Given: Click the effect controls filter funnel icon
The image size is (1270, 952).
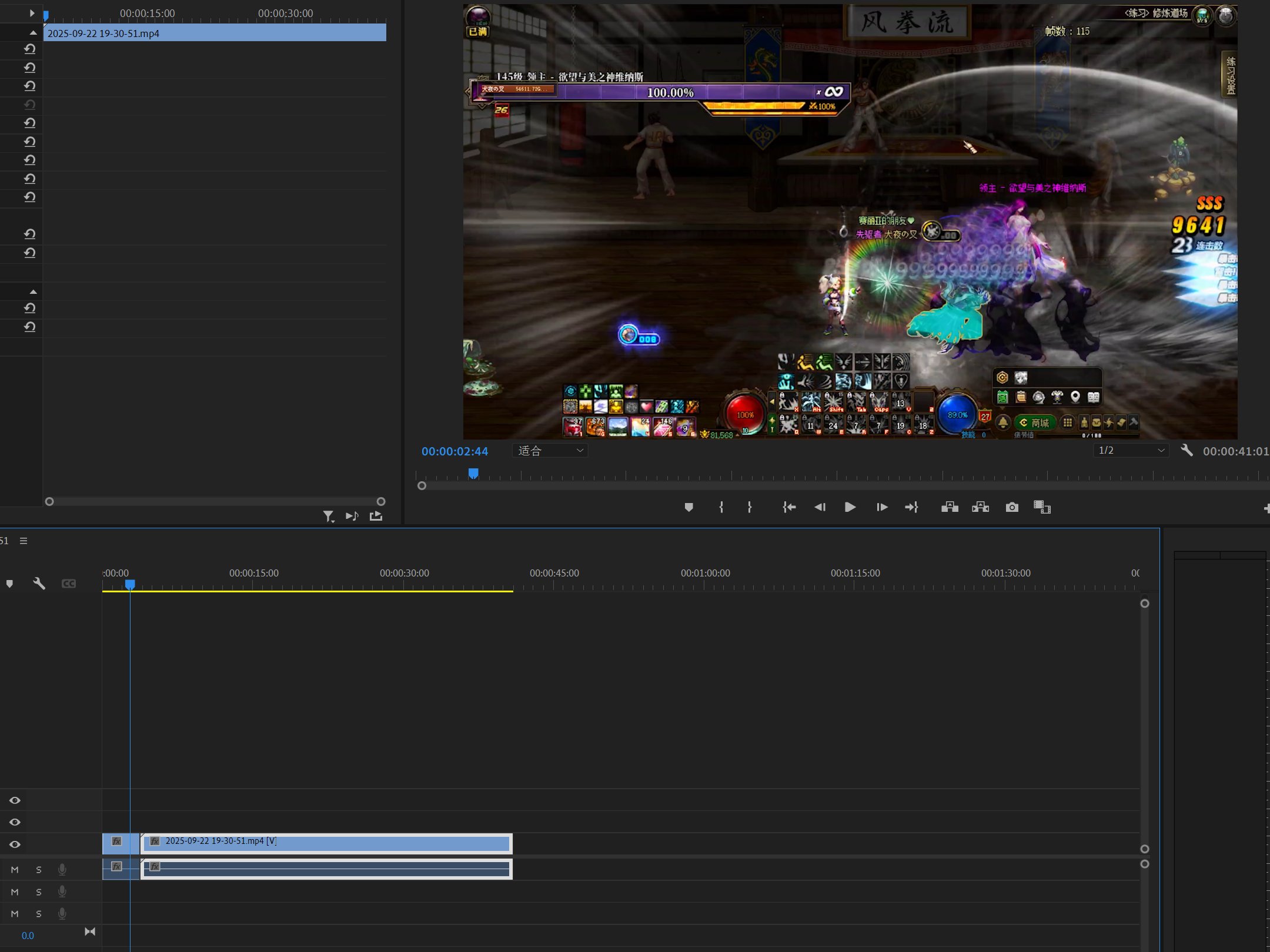Looking at the screenshot, I should (328, 516).
